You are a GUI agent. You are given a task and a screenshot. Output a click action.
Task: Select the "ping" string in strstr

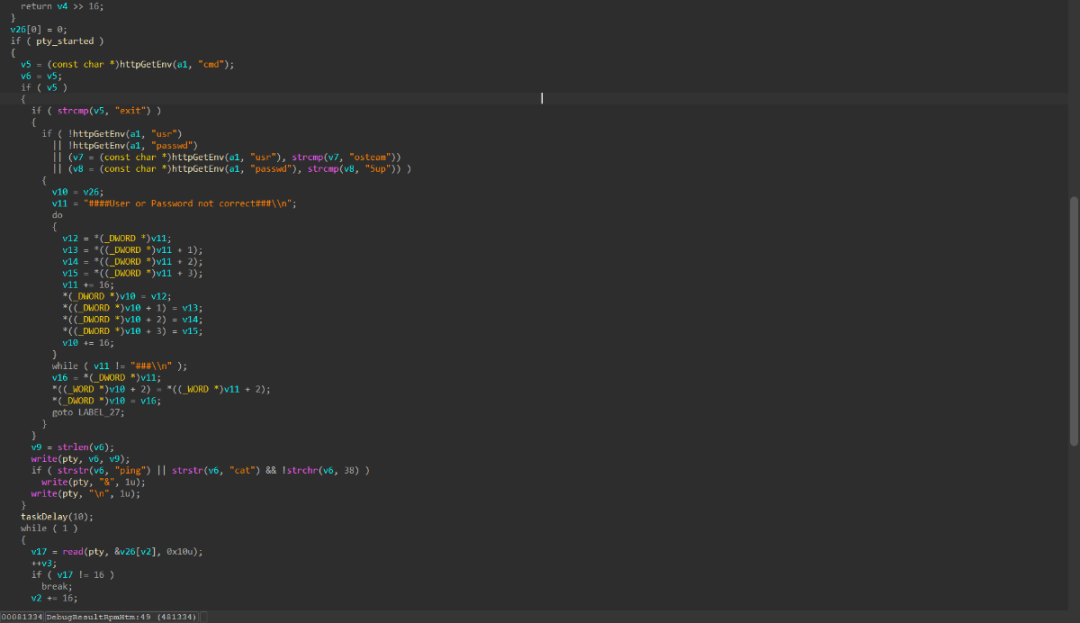point(129,471)
